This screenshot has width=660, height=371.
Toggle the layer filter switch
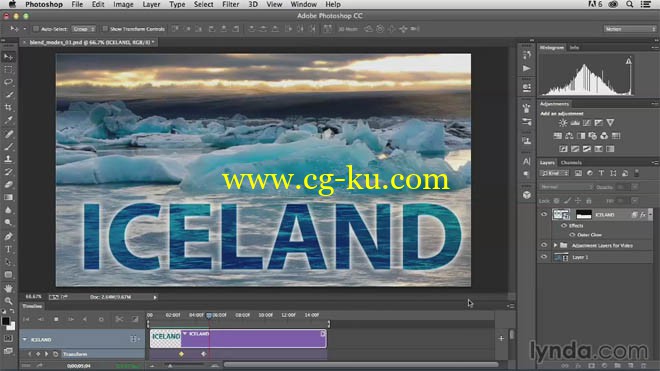click(636, 173)
